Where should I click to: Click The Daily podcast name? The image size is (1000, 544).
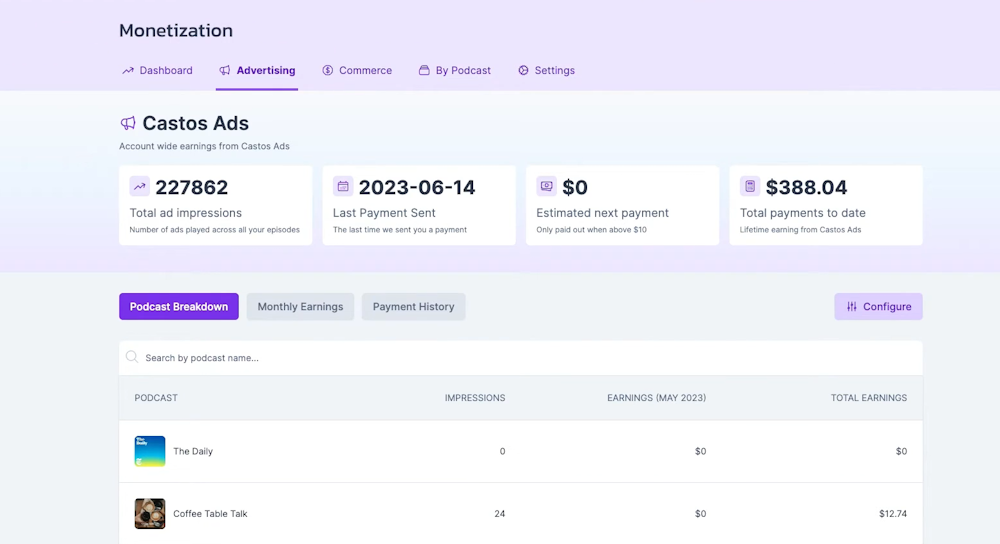(193, 451)
